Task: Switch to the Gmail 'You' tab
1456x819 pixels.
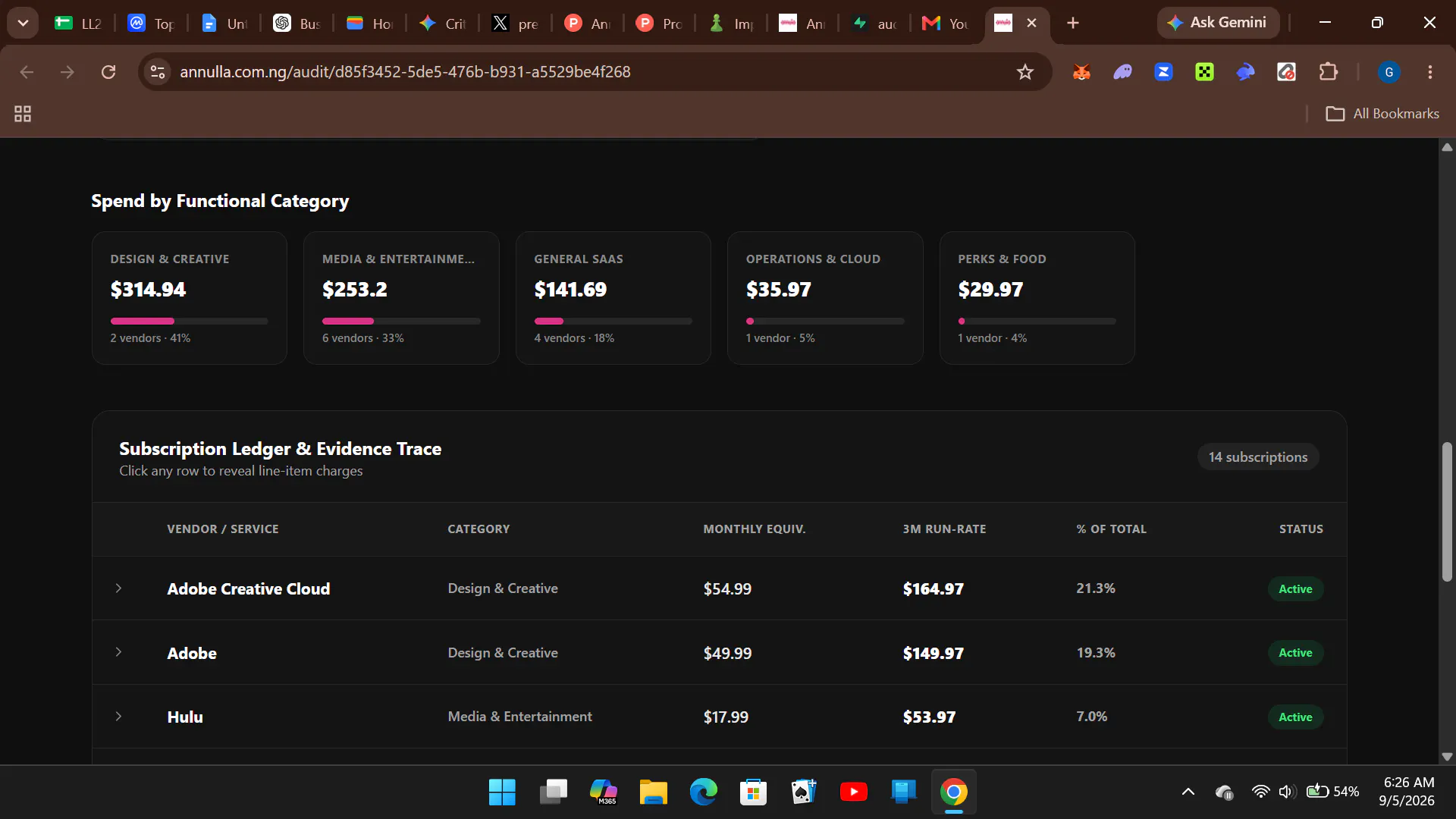Action: click(945, 24)
